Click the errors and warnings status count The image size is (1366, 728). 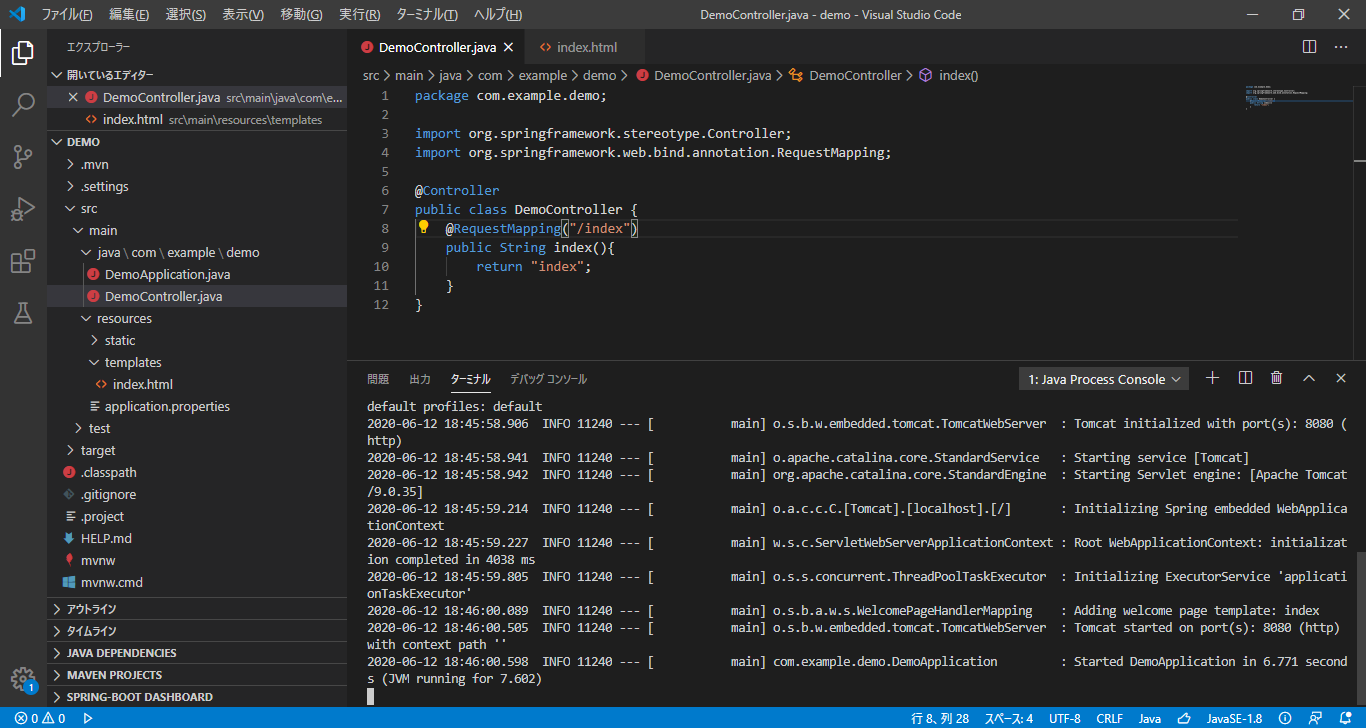click(x=40, y=718)
